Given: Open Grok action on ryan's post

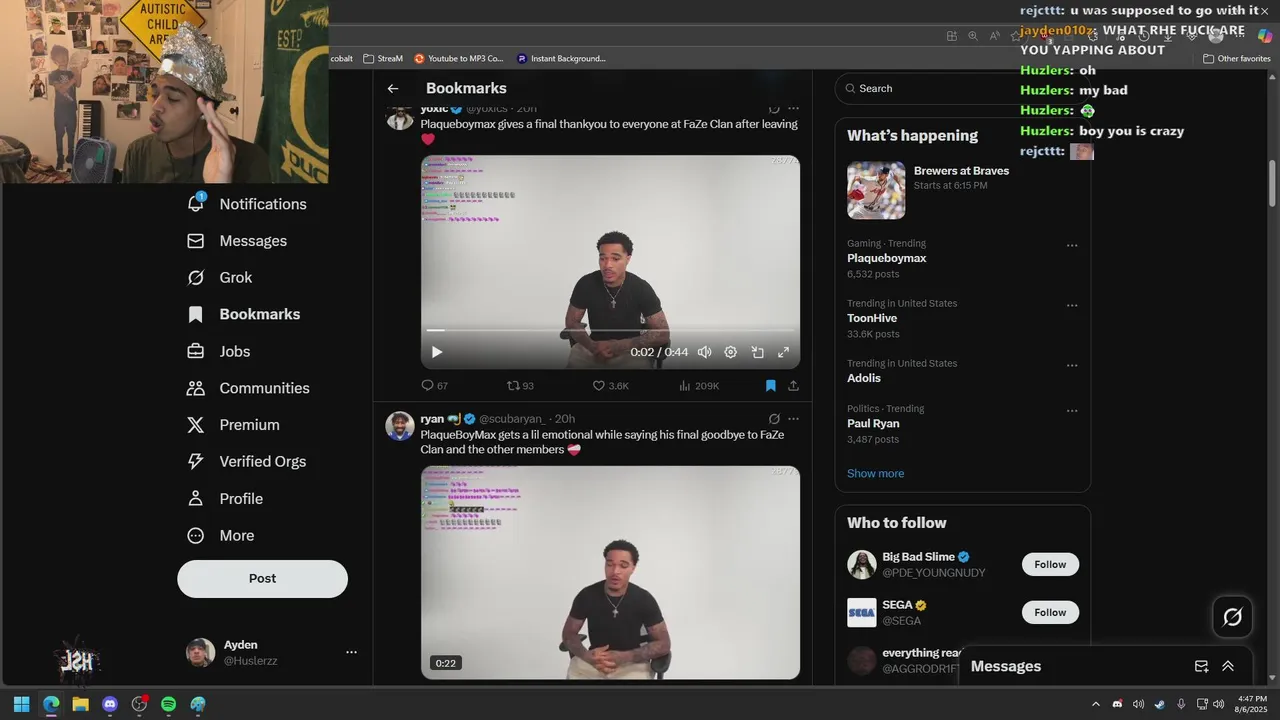Looking at the screenshot, I should 774,419.
